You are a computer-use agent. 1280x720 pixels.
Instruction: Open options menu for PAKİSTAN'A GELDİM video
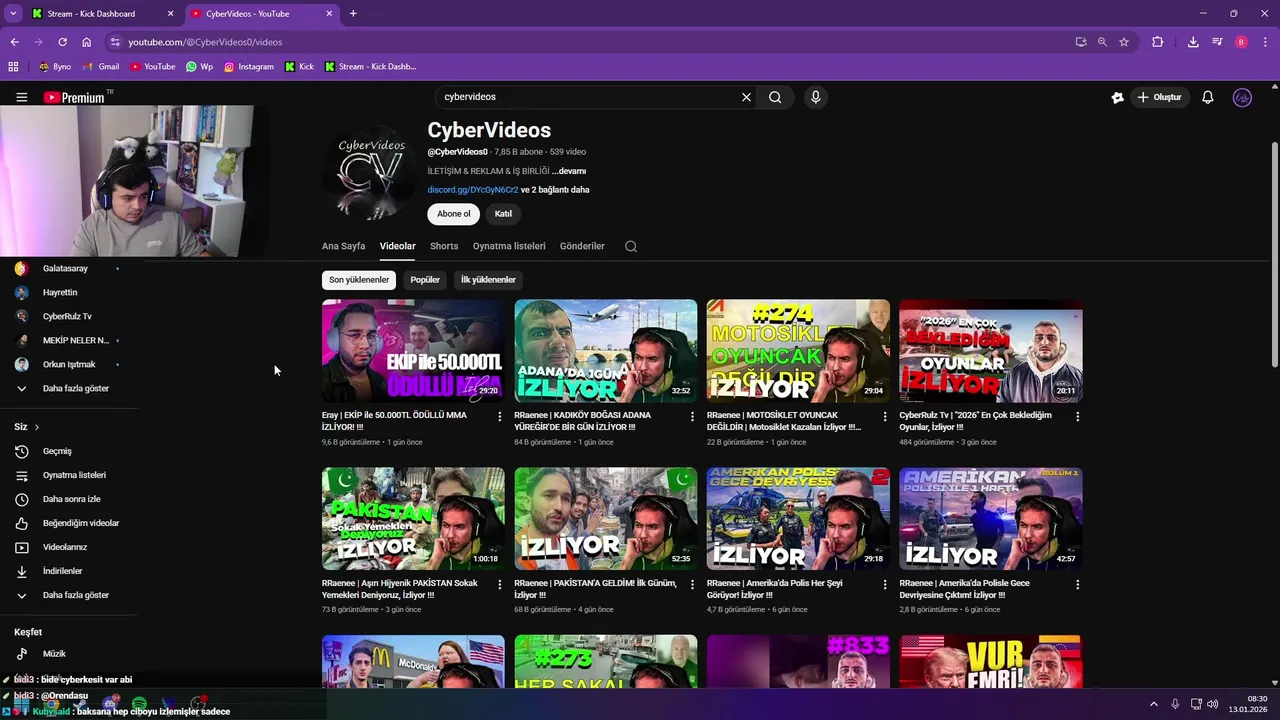692,584
